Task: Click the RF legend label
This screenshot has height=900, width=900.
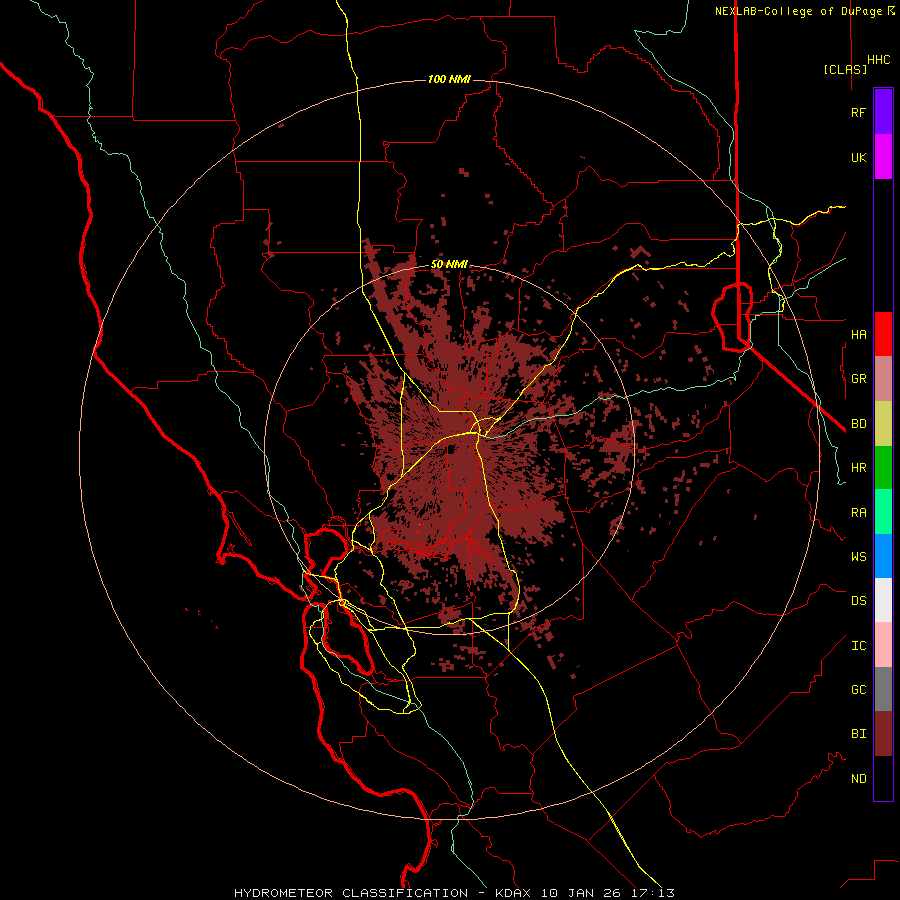Action: coord(858,112)
